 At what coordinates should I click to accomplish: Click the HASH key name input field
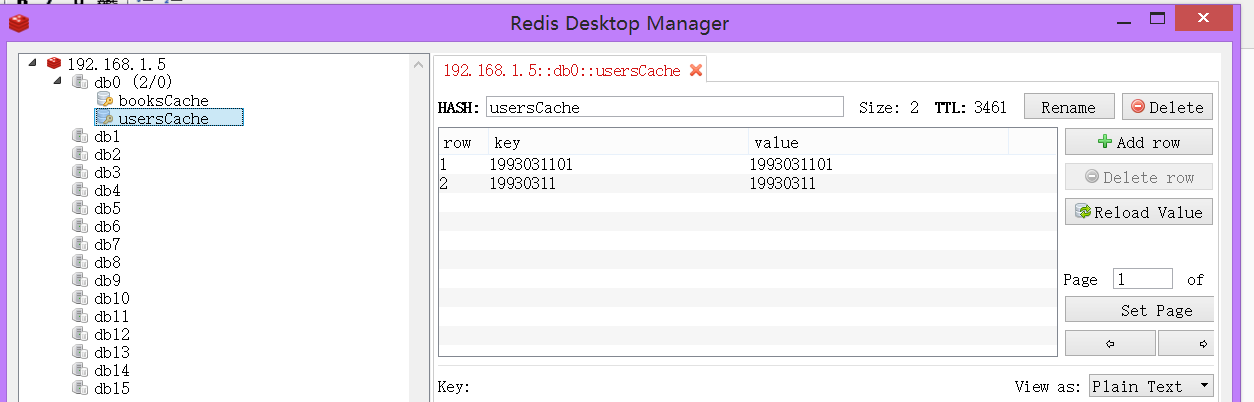tap(664, 107)
